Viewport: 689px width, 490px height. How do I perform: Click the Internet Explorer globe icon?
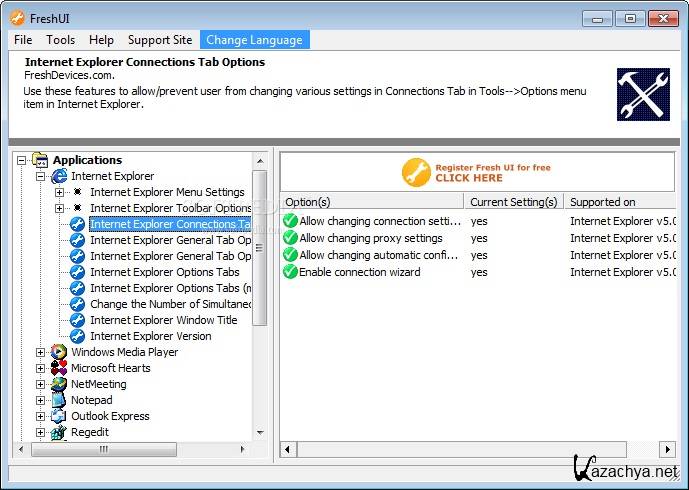tap(59, 176)
